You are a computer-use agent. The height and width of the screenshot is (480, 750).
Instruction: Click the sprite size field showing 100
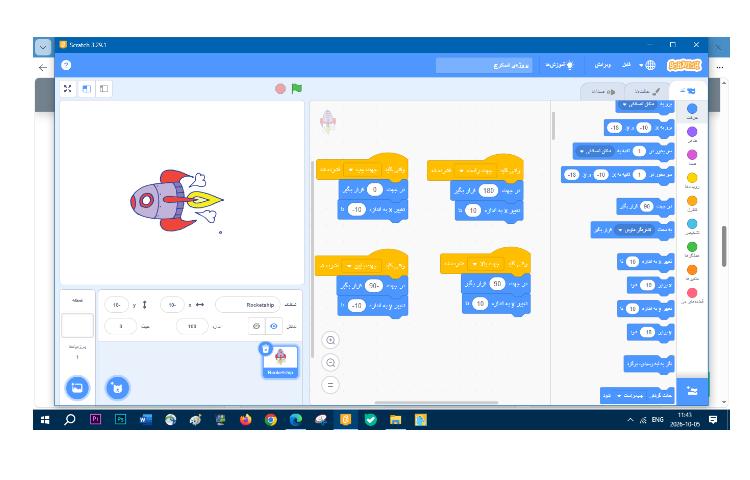(x=192, y=326)
